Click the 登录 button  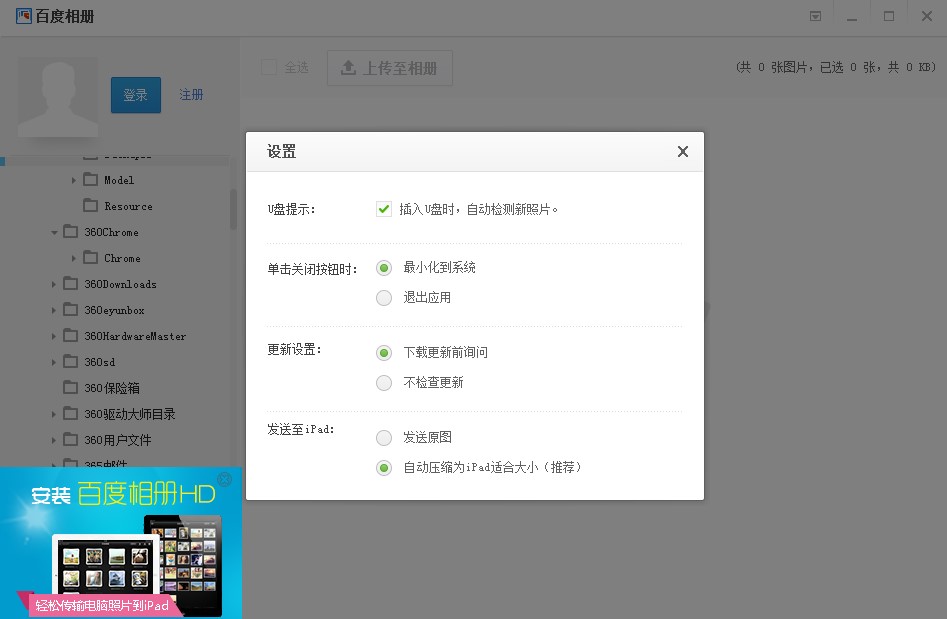(135, 95)
